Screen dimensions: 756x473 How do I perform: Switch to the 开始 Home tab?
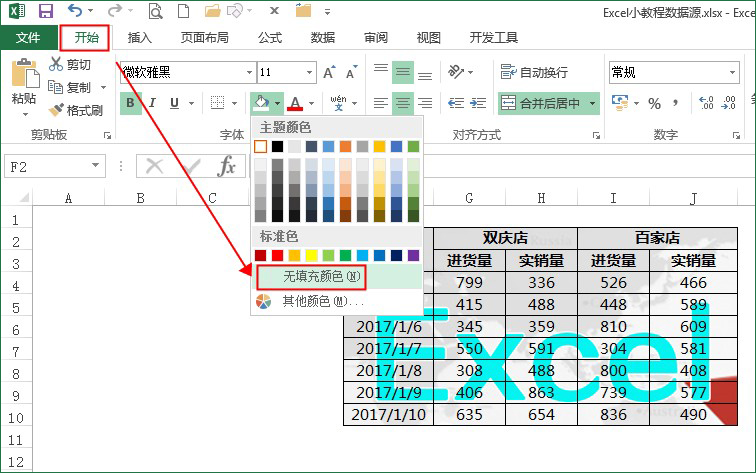pos(86,37)
